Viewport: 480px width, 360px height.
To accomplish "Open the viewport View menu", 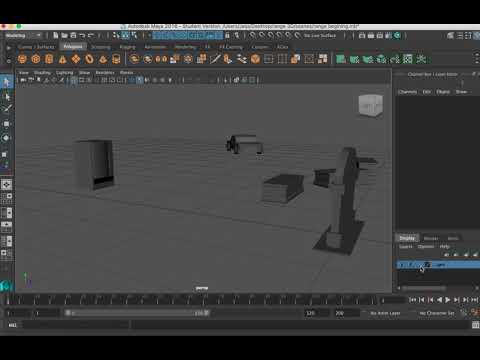I will [23, 72].
